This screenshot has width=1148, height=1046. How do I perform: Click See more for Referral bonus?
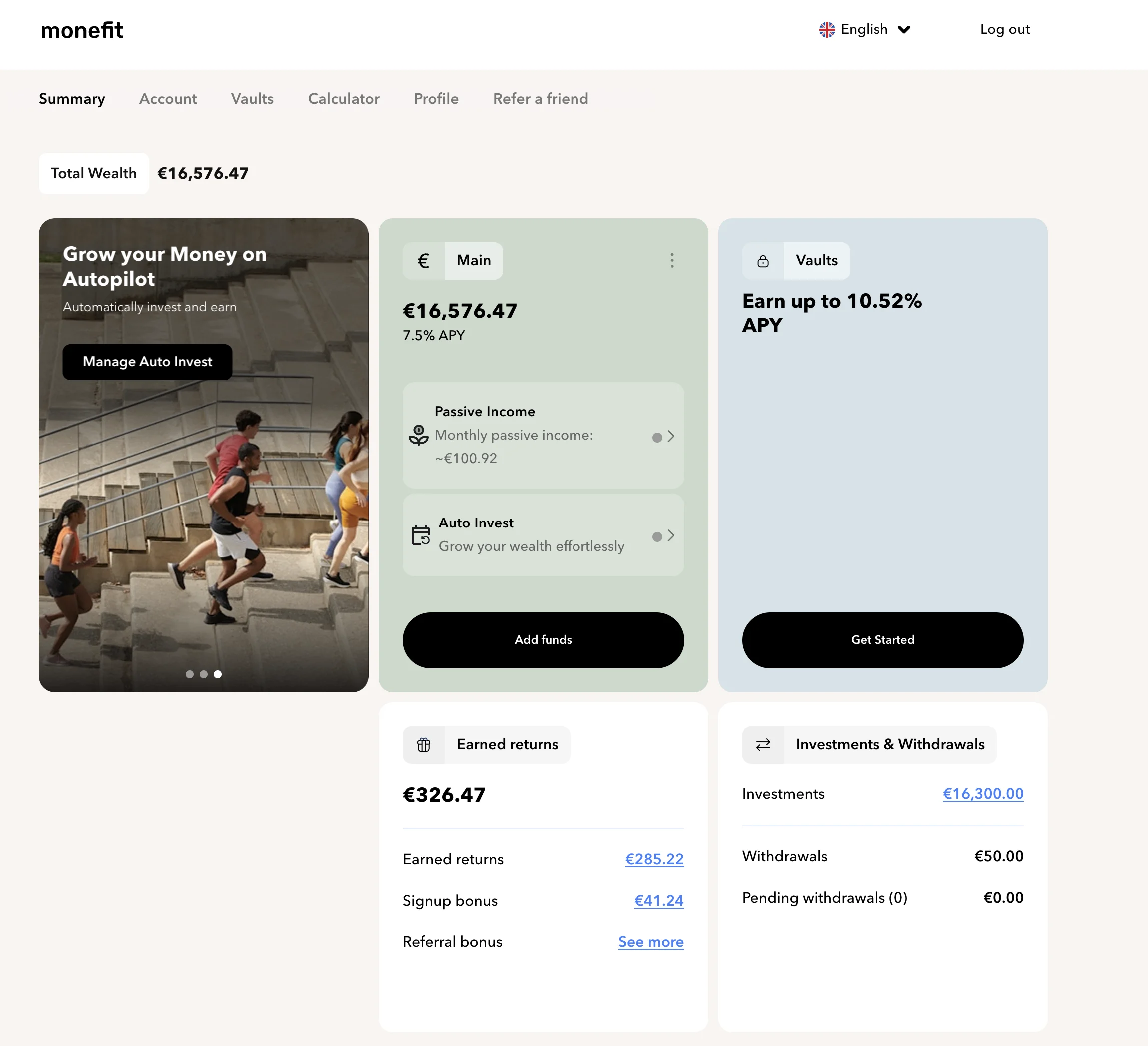pos(651,942)
